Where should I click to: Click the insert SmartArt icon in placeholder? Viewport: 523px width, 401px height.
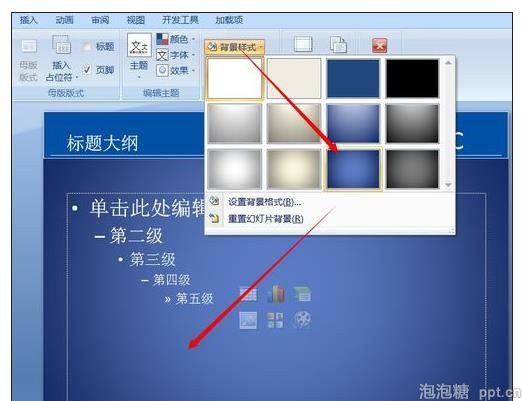pos(302,295)
